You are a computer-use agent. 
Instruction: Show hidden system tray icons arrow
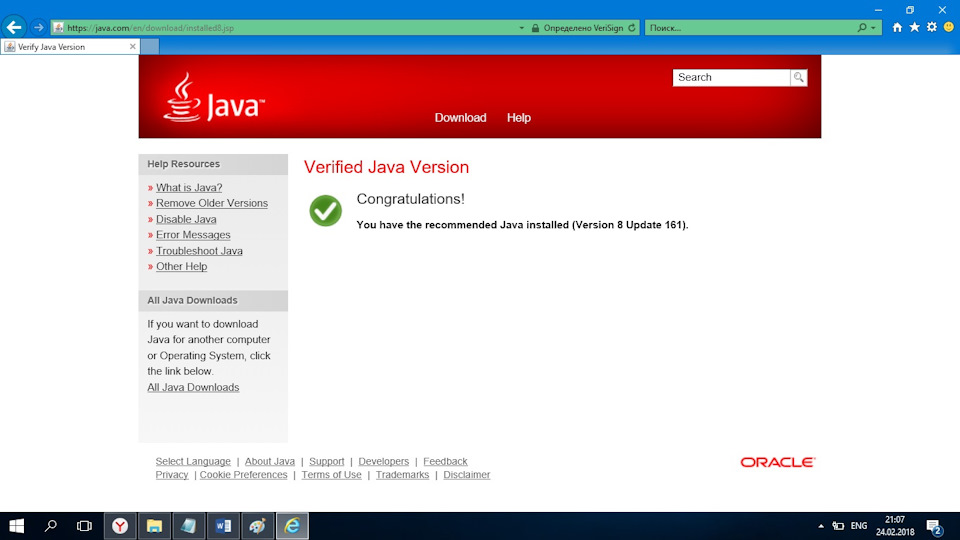click(x=821, y=526)
